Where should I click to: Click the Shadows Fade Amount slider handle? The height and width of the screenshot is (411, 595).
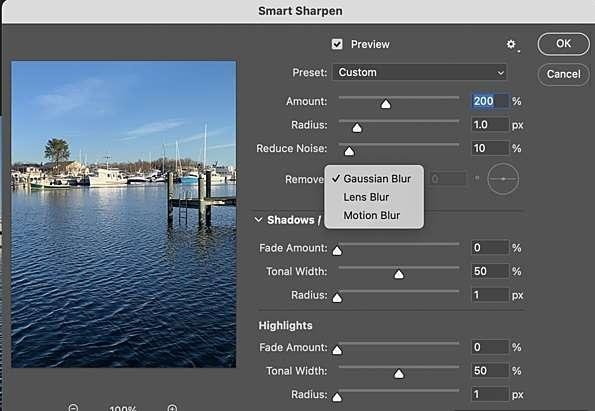tap(337, 250)
